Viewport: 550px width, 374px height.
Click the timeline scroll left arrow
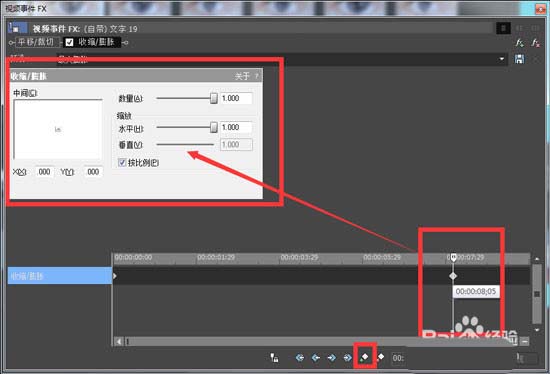pos(119,341)
